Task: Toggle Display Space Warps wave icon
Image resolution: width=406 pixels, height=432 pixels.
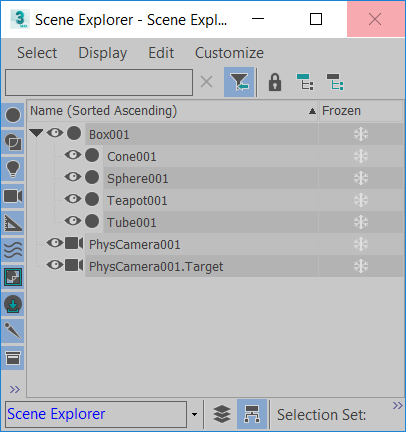Action: tap(13, 250)
